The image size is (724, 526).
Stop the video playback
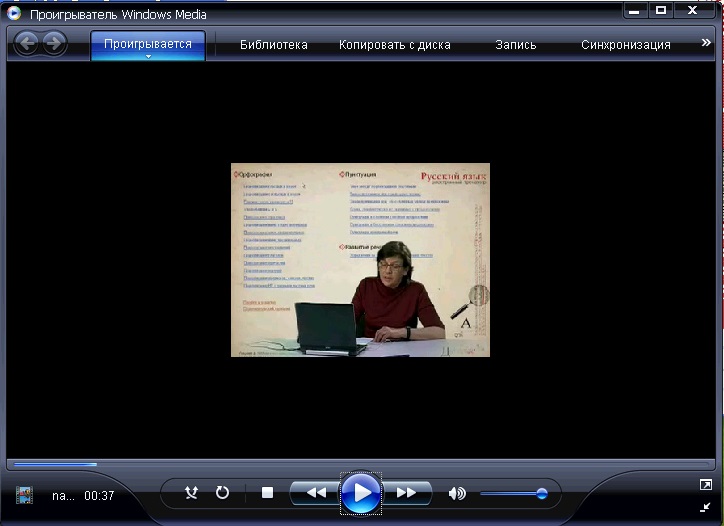267,493
